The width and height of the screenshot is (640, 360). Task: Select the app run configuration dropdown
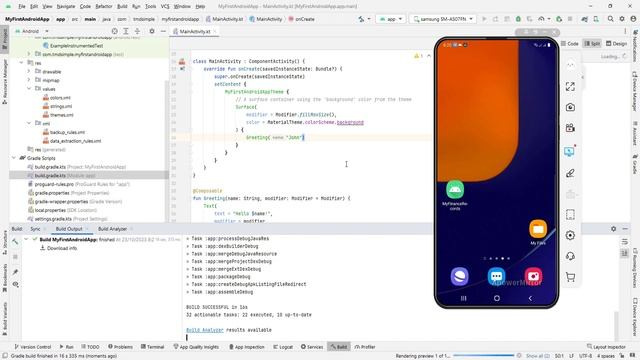click(x=391, y=19)
